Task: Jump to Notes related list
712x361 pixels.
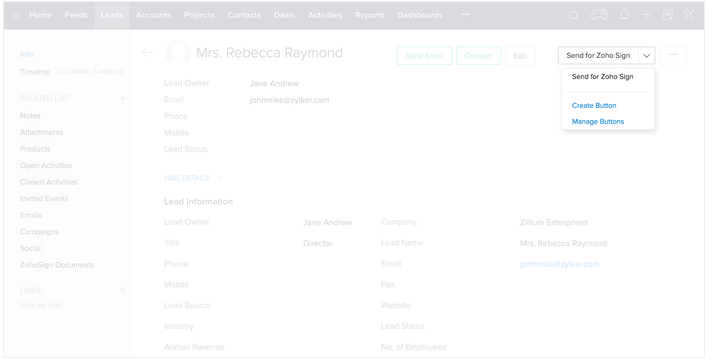Action: point(30,116)
